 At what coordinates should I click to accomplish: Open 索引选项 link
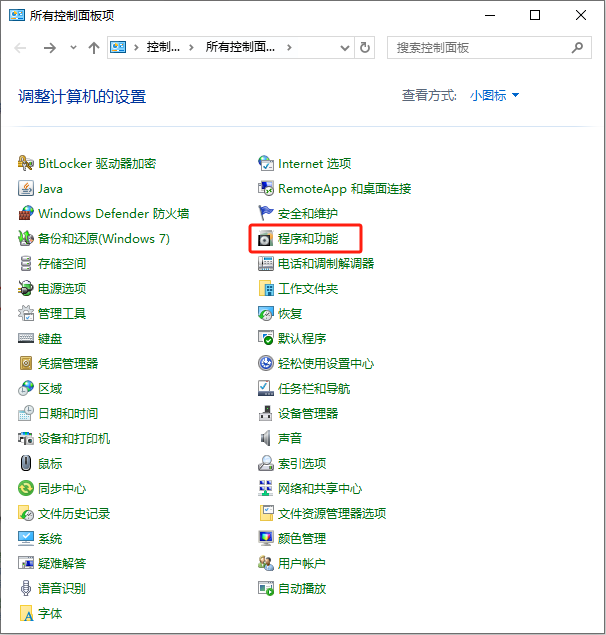point(302,463)
